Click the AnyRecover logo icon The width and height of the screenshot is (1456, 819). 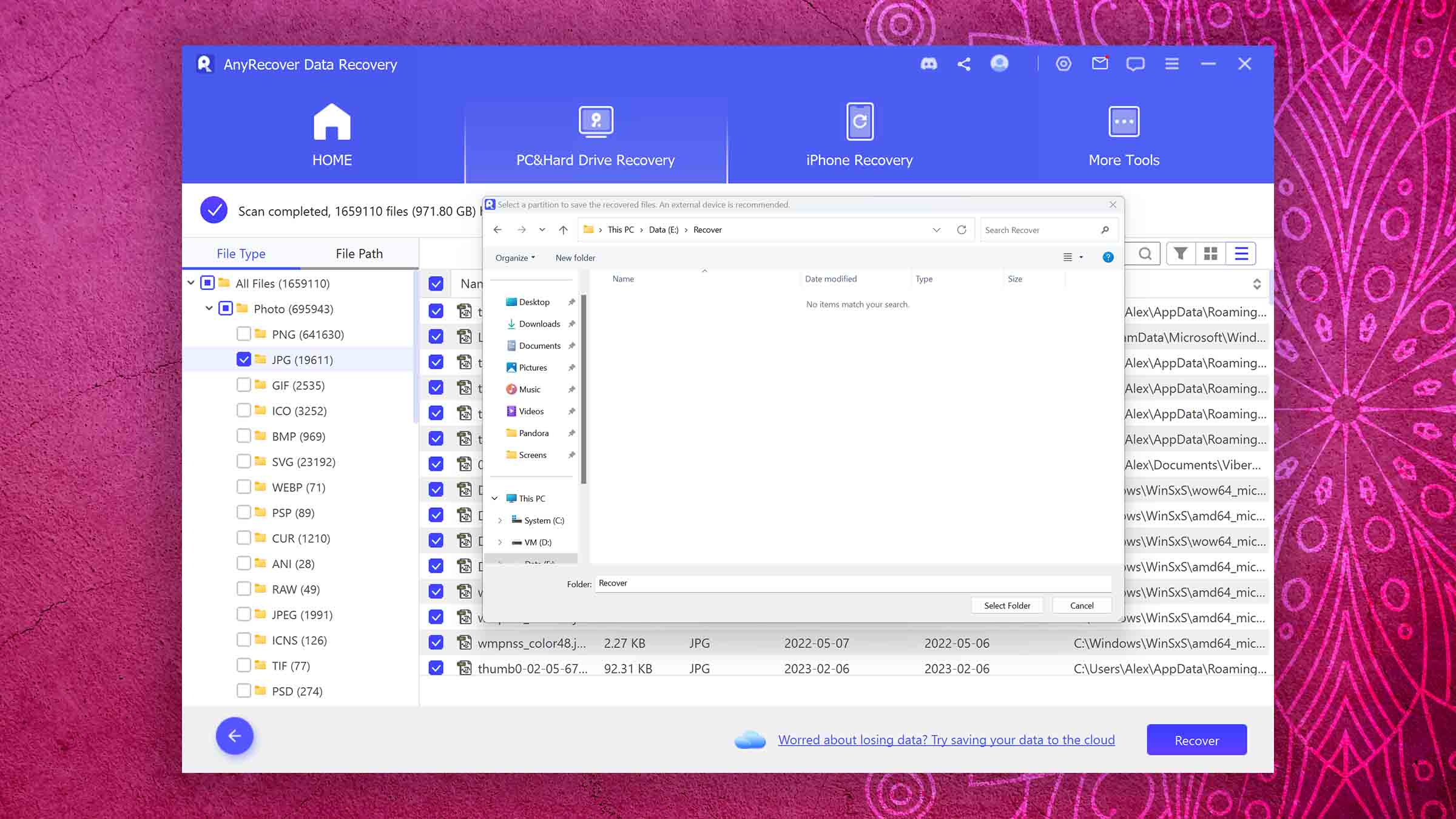(x=204, y=64)
